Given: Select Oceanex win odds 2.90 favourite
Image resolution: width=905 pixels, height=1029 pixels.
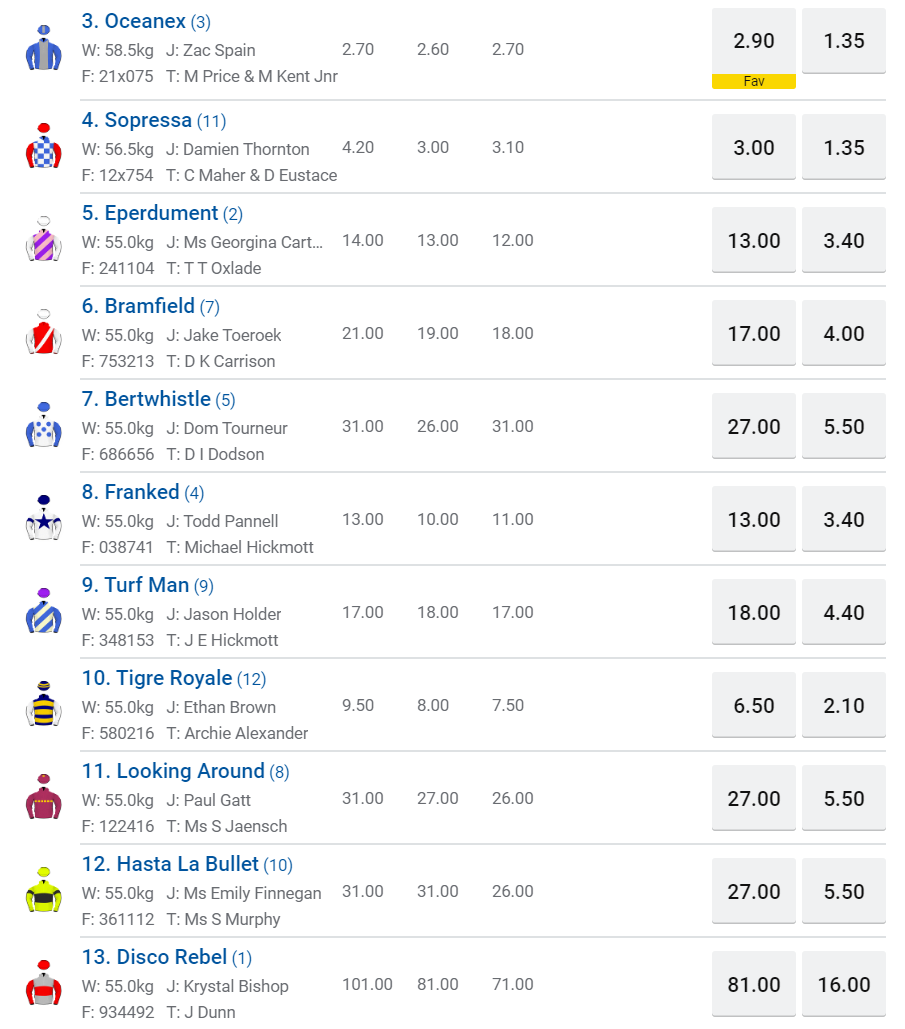Looking at the screenshot, I should (x=754, y=41).
